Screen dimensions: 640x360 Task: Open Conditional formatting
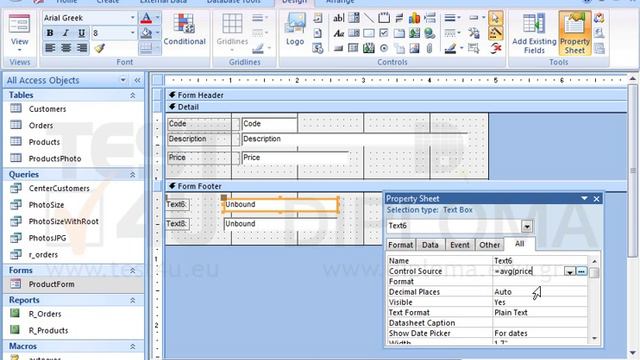point(184,29)
